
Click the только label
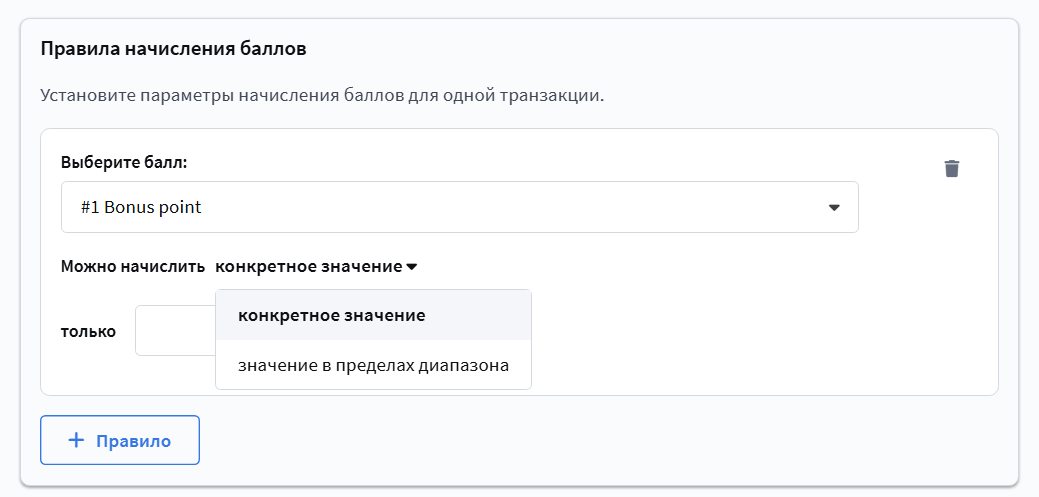point(88,331)
